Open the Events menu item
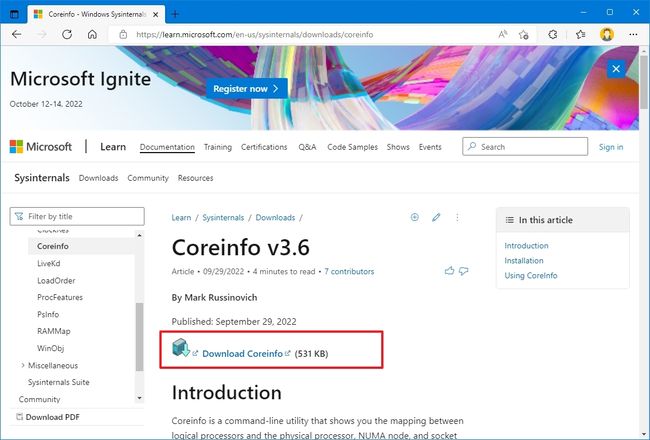Viewport: 650px width, 440px height. [430, 147]
